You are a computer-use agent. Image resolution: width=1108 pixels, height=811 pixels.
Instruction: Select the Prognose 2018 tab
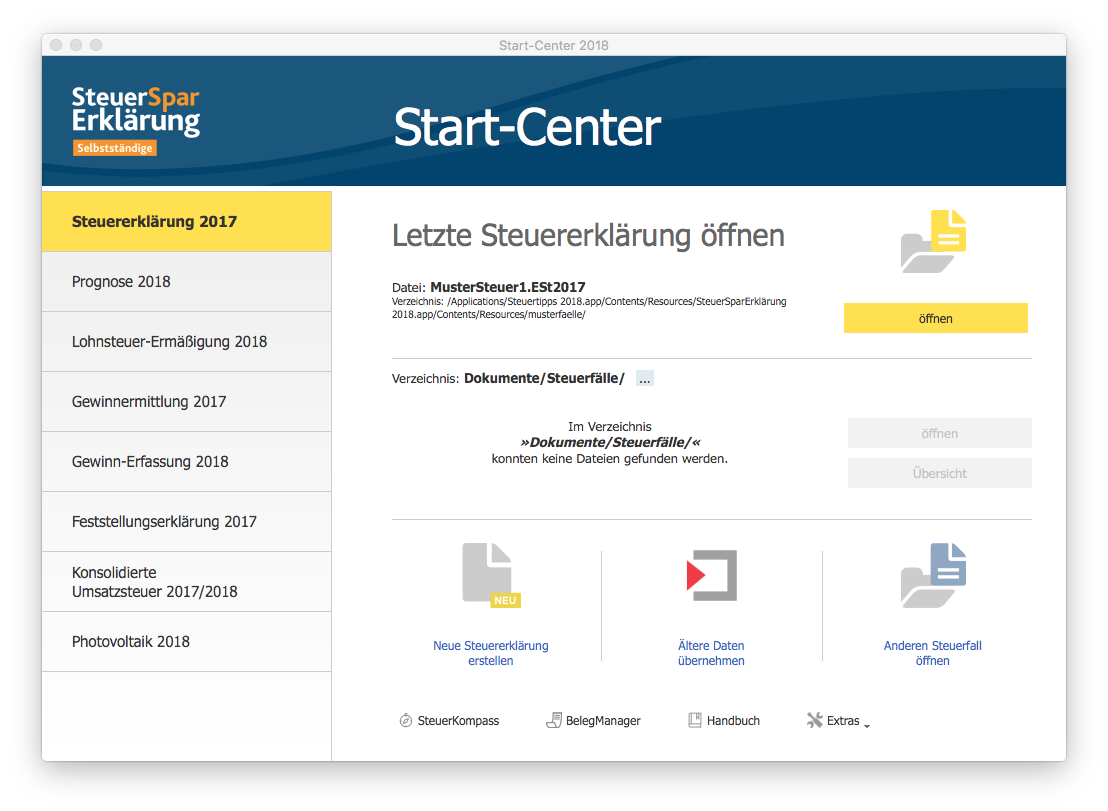pyautogui.click(x=187, y=281)
